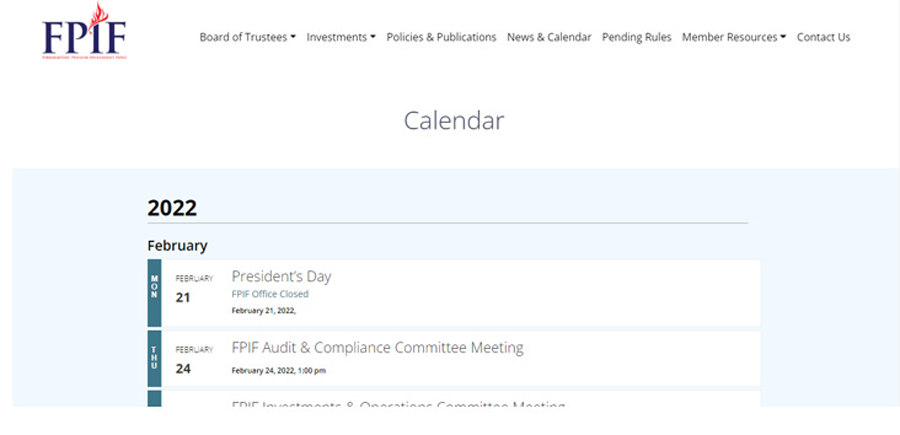Click the 2022 year heading
Screen dimensions: 900x435
click(172, 208)
